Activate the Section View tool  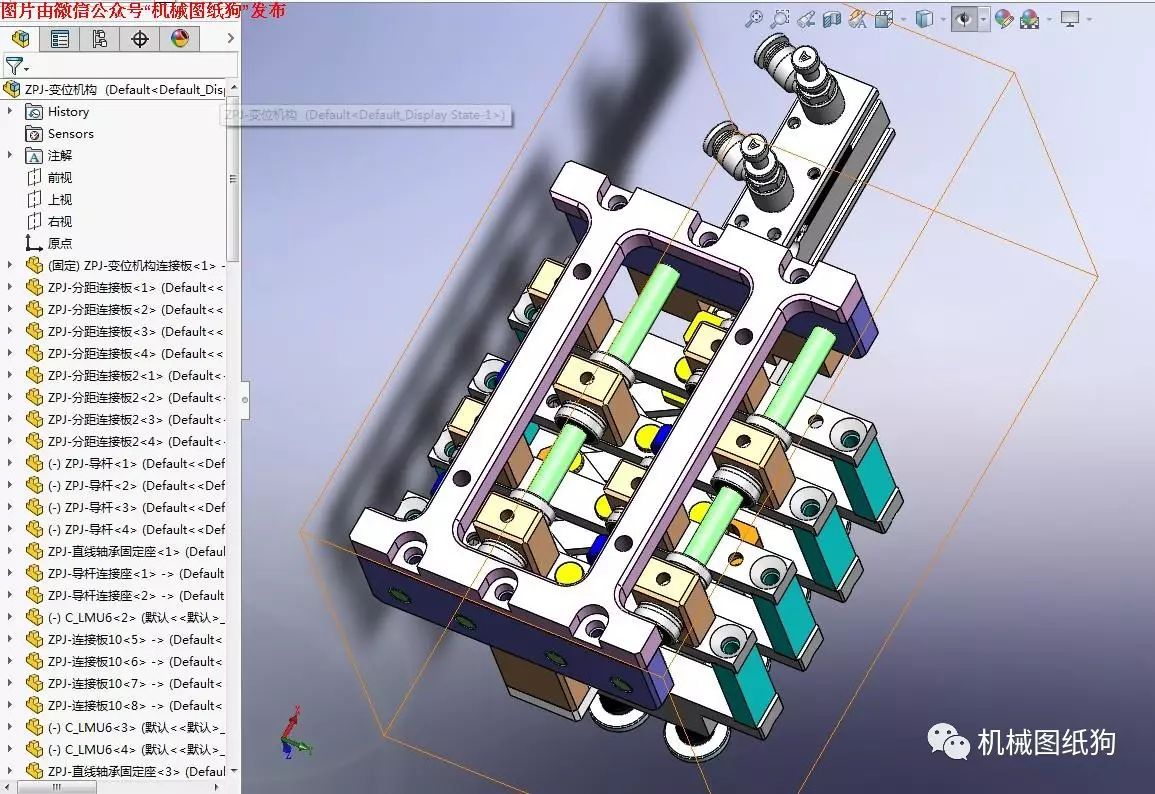[x=831, y=19]
